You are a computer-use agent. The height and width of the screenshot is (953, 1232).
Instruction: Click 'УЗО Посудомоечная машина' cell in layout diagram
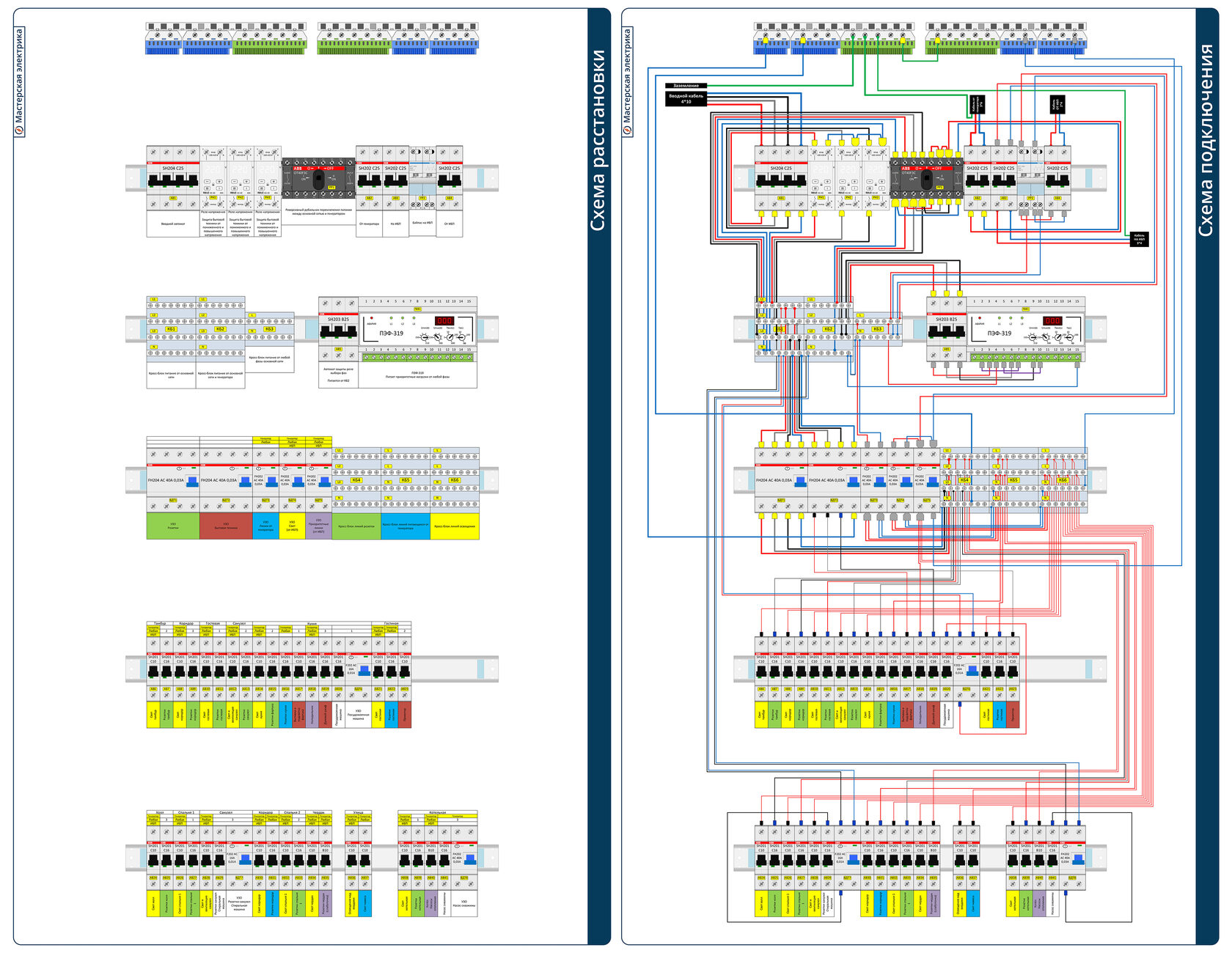tap(359, 715)
